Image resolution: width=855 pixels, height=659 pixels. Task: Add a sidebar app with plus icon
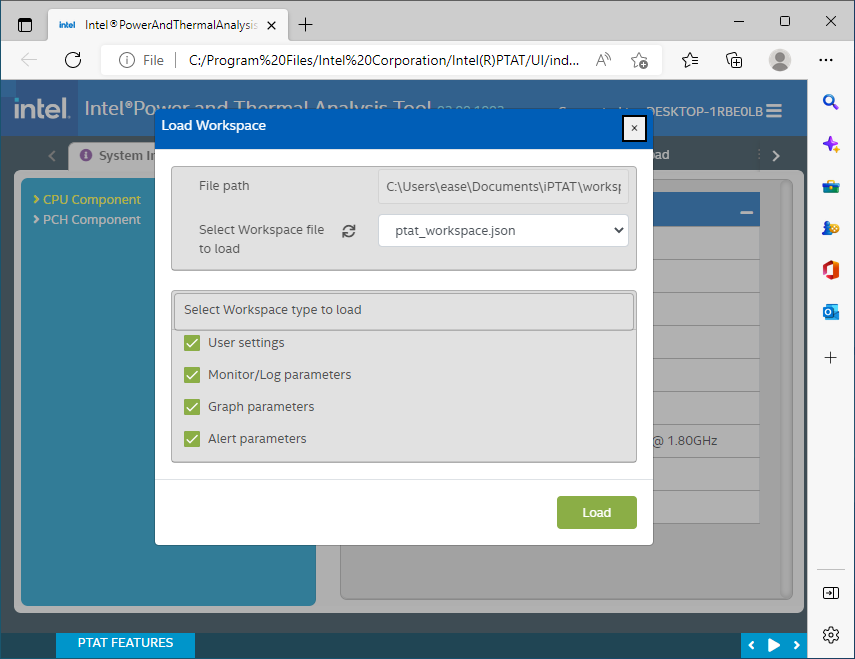(x=830, y=358)
